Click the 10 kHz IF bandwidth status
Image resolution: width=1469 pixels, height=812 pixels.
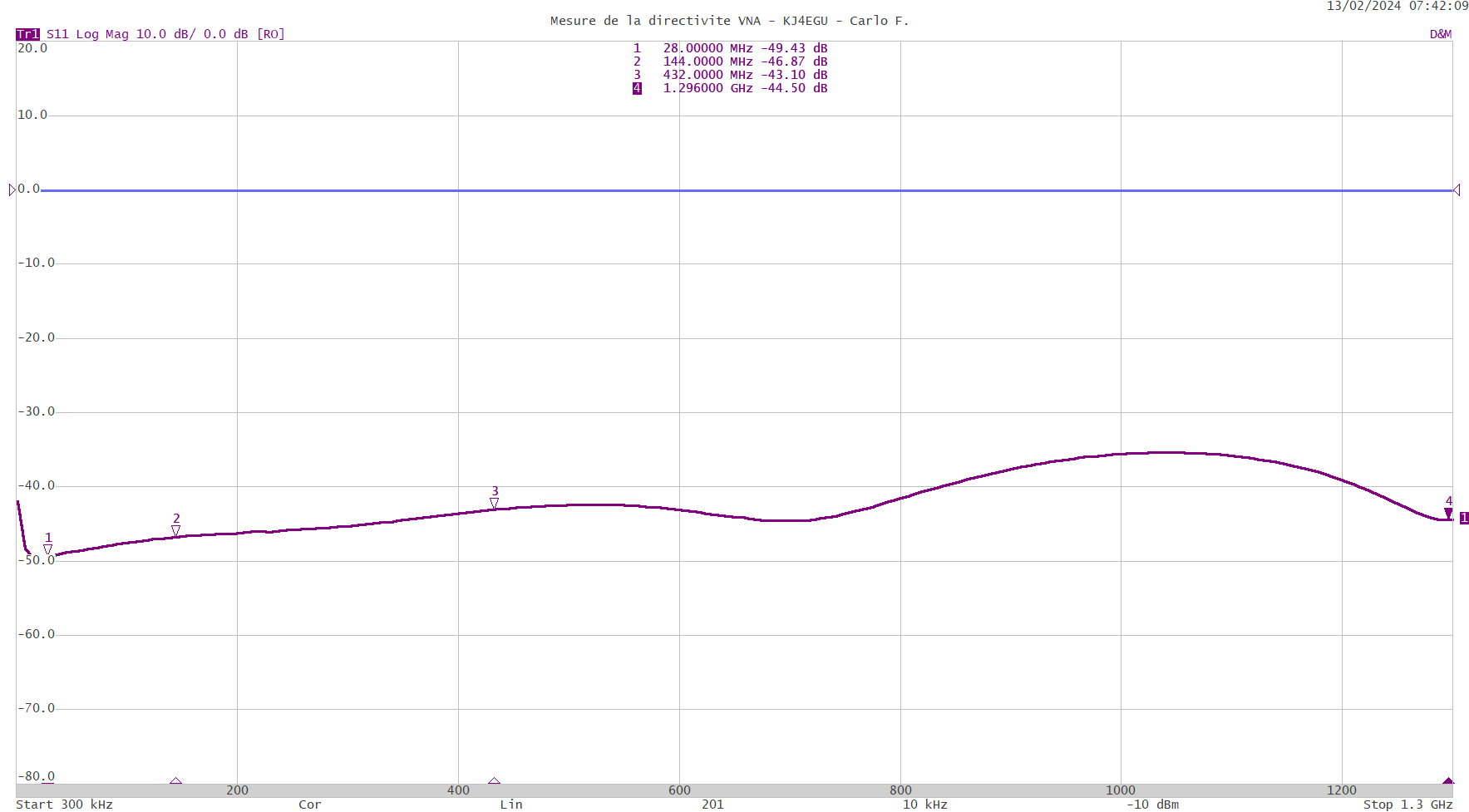pyautogui.click(x=924, y=804)
